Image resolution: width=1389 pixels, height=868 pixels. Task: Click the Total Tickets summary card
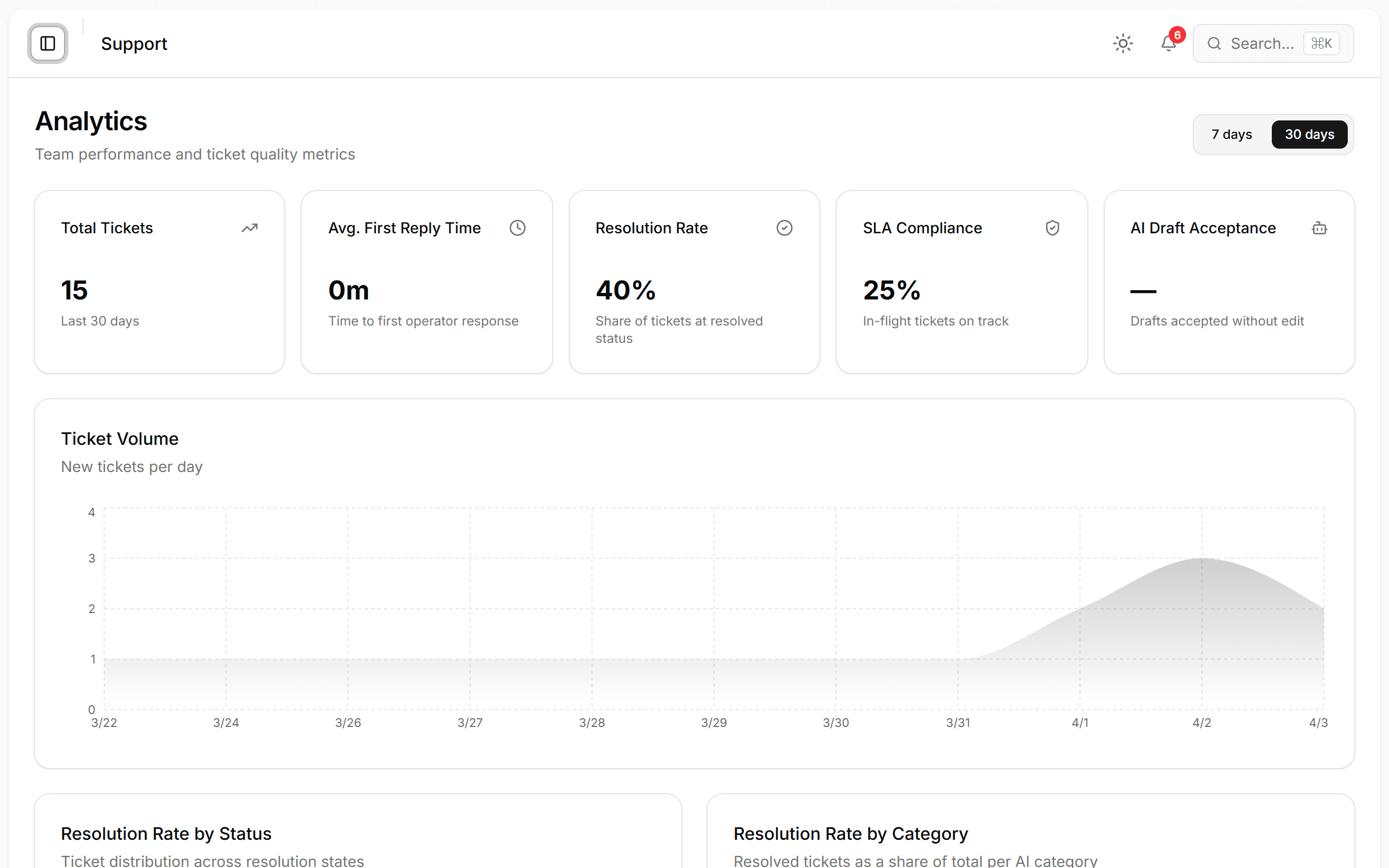160,282
